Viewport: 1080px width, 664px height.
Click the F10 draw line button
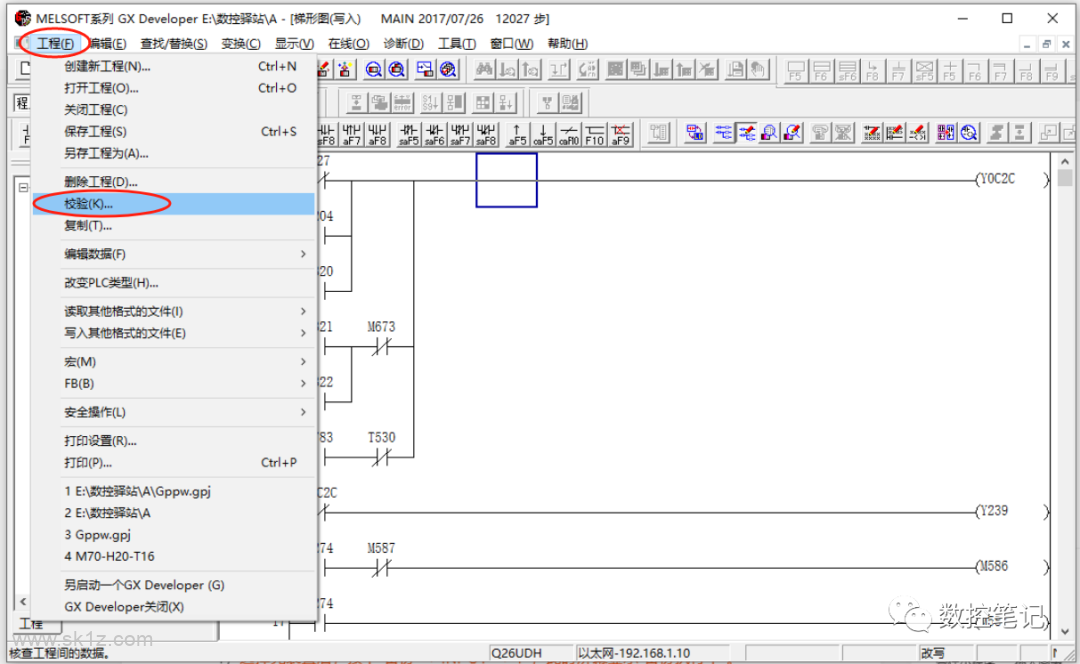[594, 134]
